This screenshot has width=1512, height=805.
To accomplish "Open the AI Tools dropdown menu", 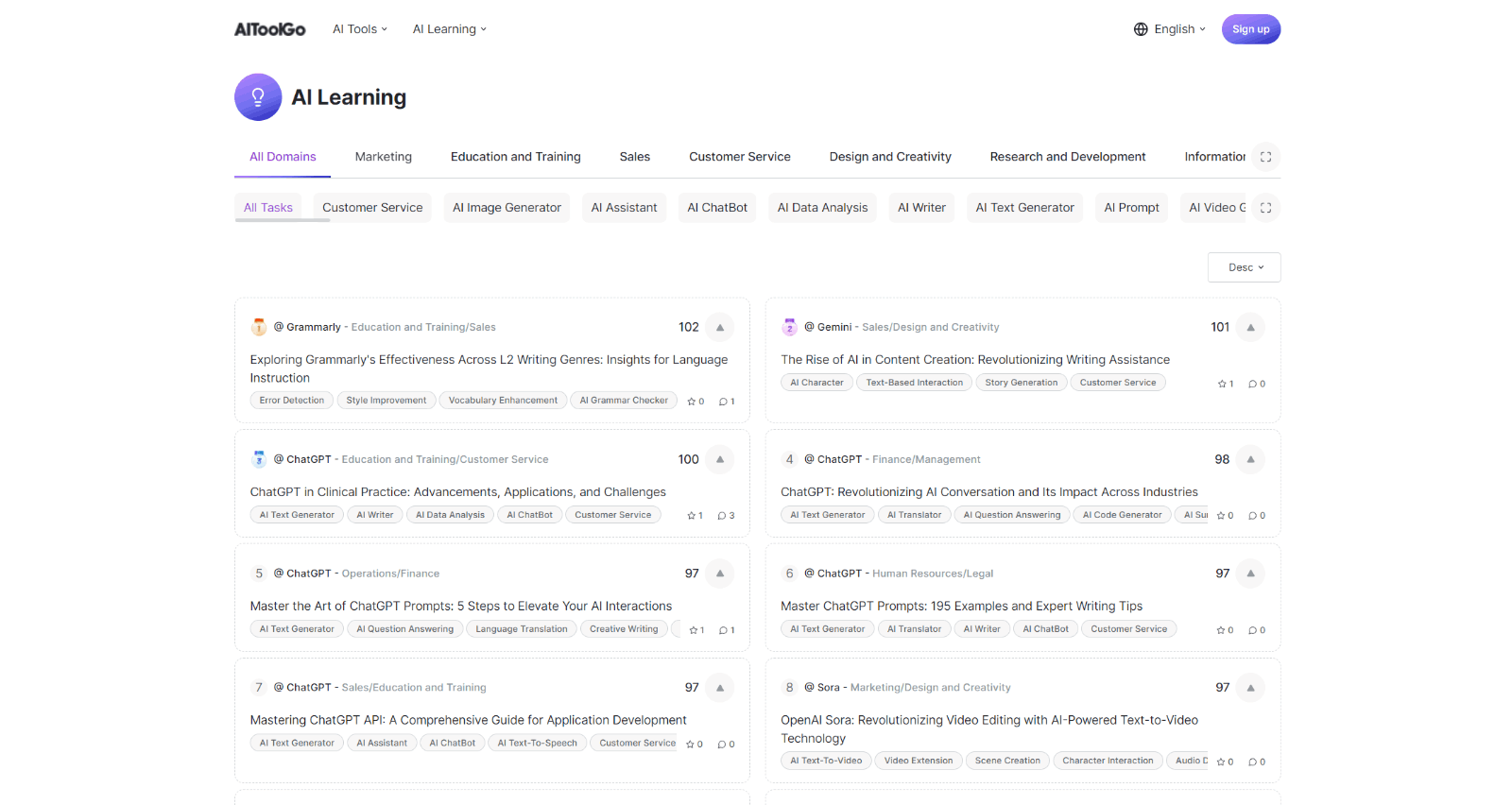I will (x=360, y=29).
